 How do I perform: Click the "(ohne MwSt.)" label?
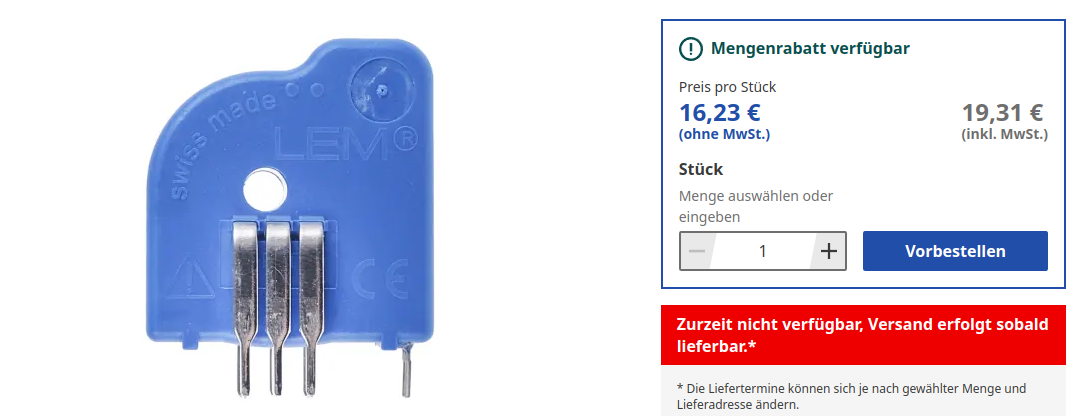(x=725, y=134)
